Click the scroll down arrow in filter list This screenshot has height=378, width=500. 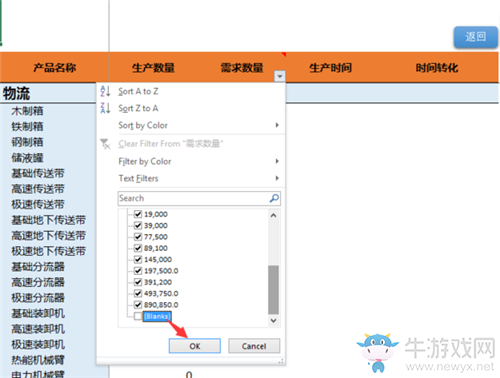pos(273,321)
